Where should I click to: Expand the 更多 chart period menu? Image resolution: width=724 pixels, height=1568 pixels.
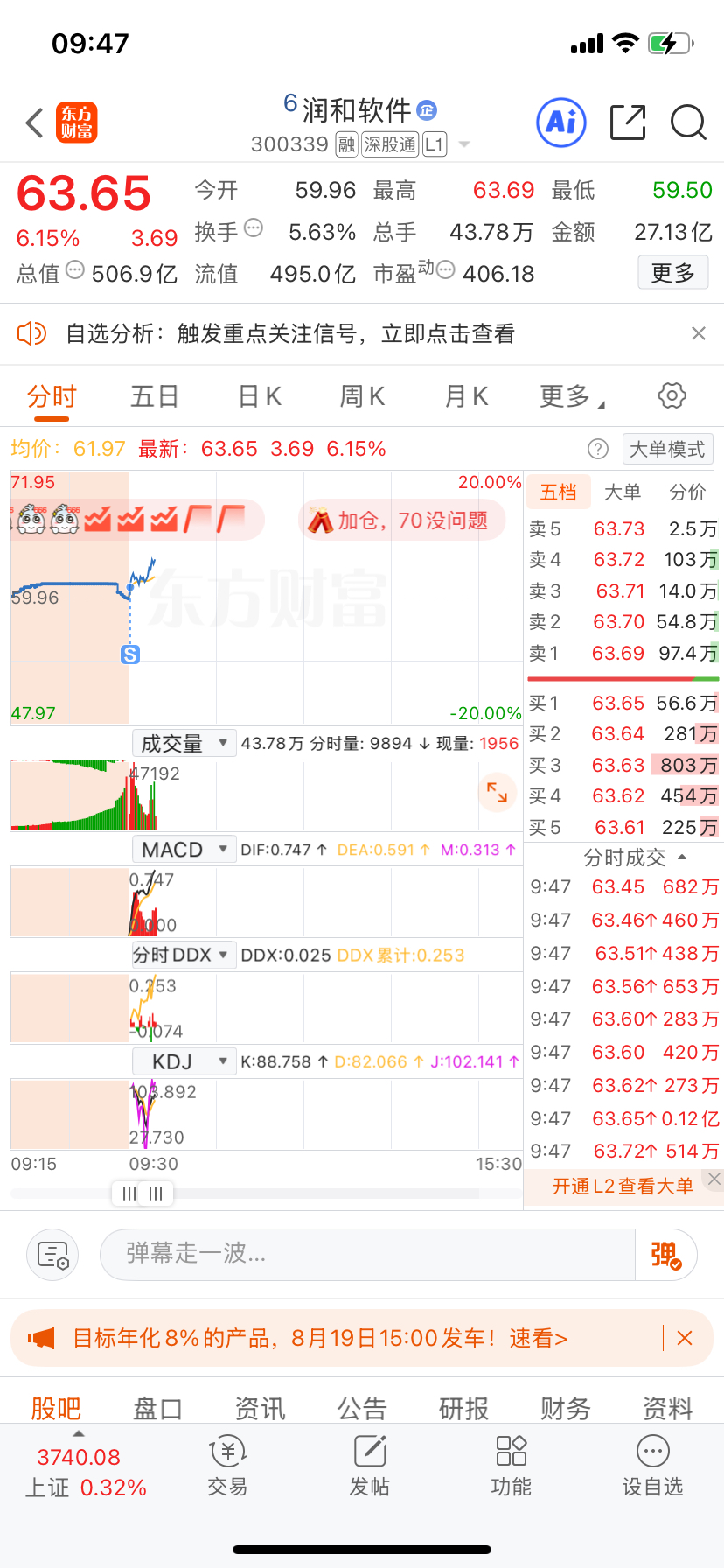[x=572, y=396]
